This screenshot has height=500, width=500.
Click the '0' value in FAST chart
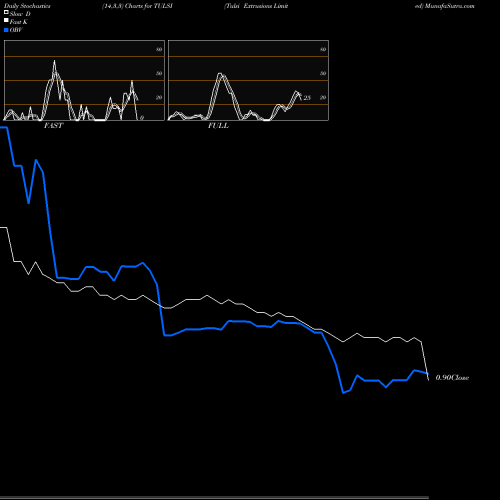tap(142, 118)
